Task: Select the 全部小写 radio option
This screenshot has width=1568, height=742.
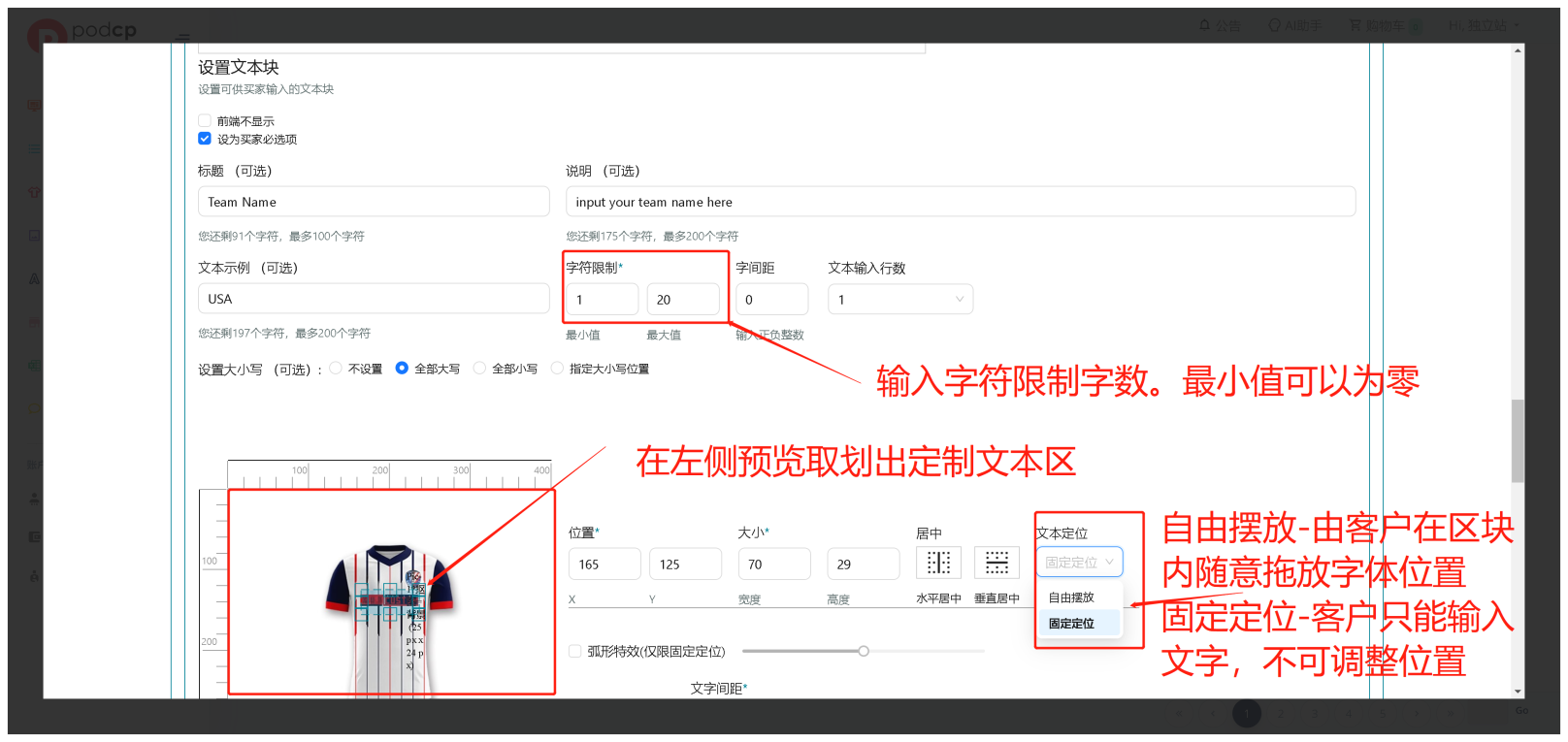Action: (479, 368)
